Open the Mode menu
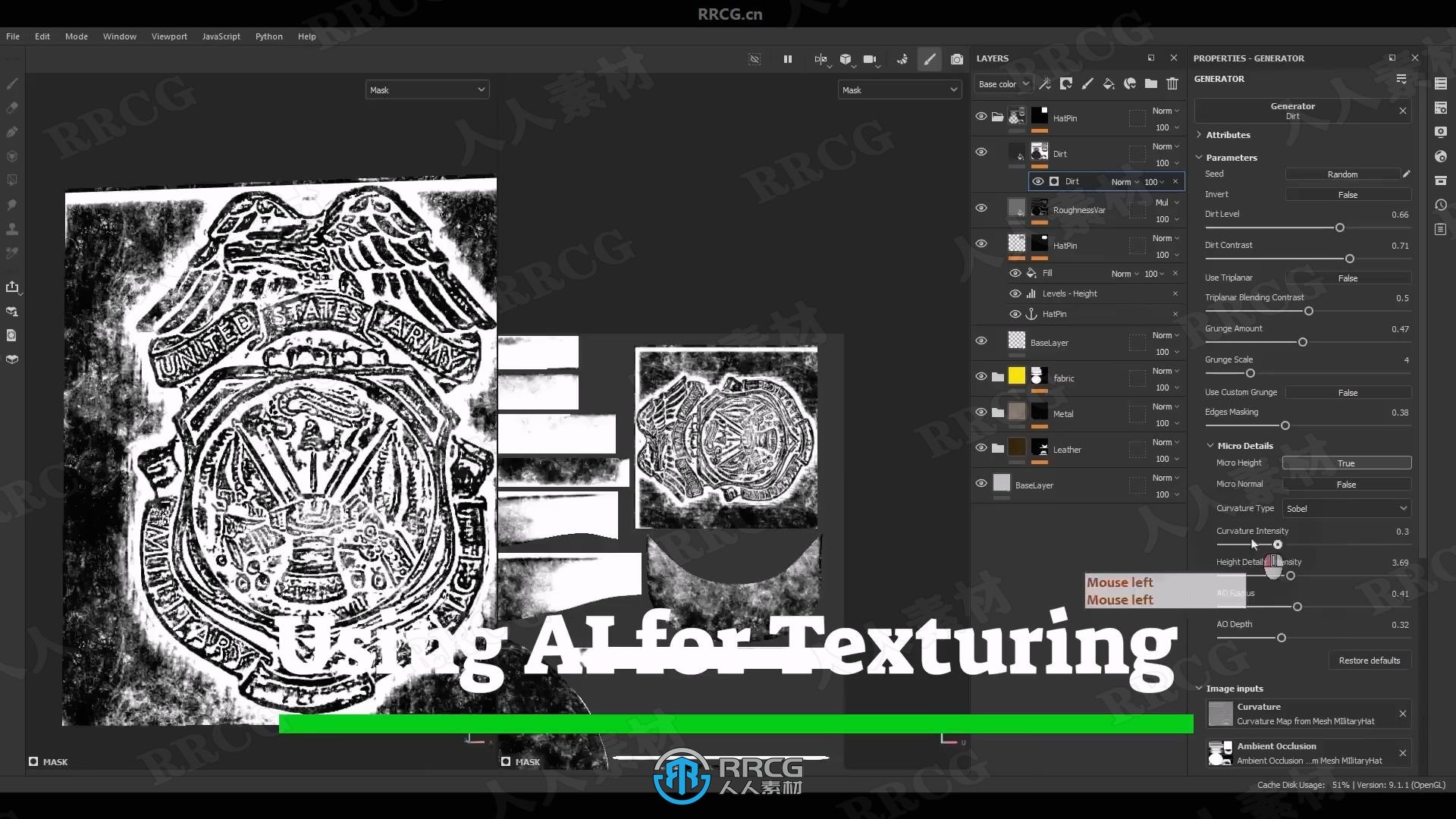This screenshot has width=1456, height=819. (x=77, y=36)
